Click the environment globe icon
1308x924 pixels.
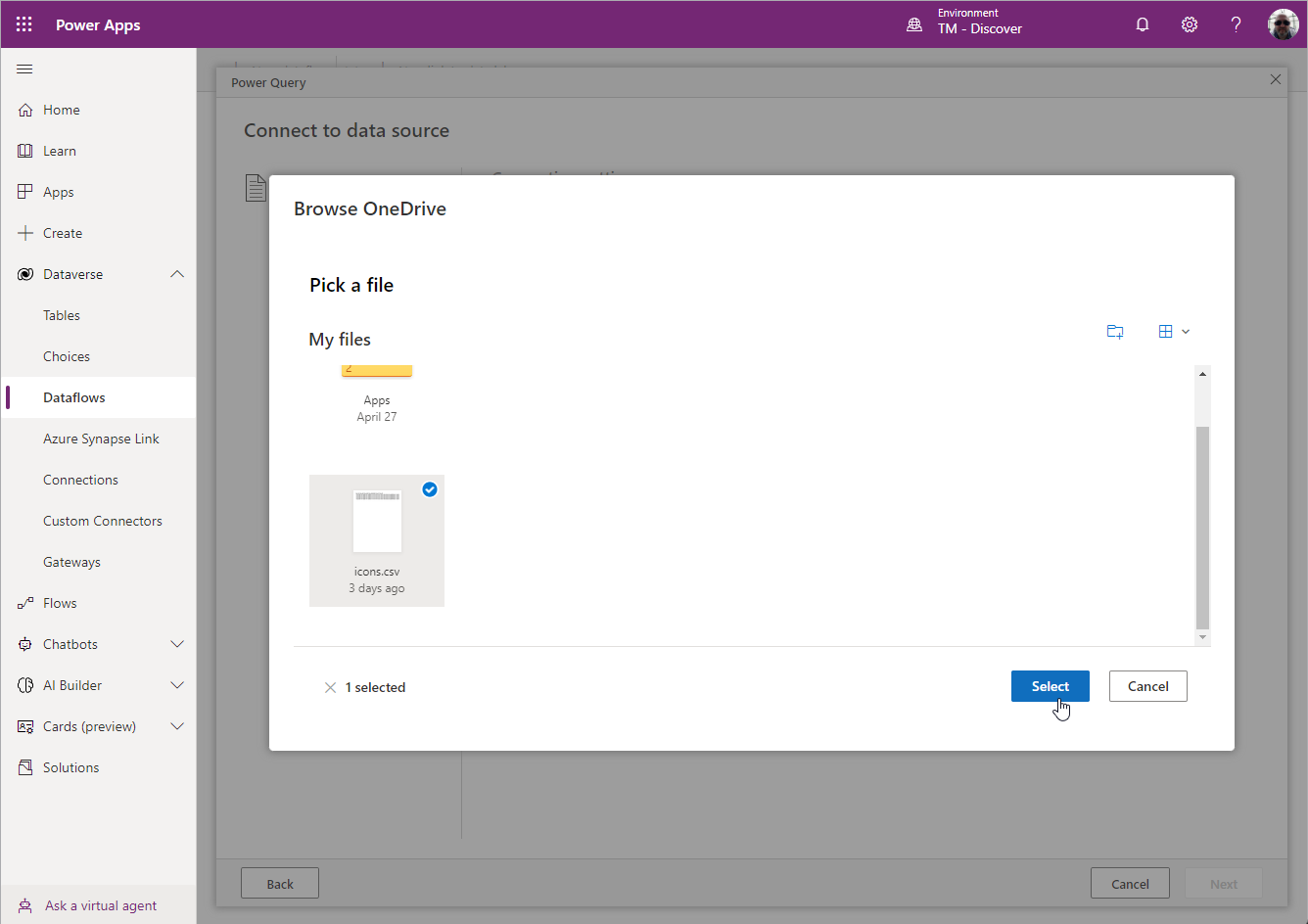(914, 24)
